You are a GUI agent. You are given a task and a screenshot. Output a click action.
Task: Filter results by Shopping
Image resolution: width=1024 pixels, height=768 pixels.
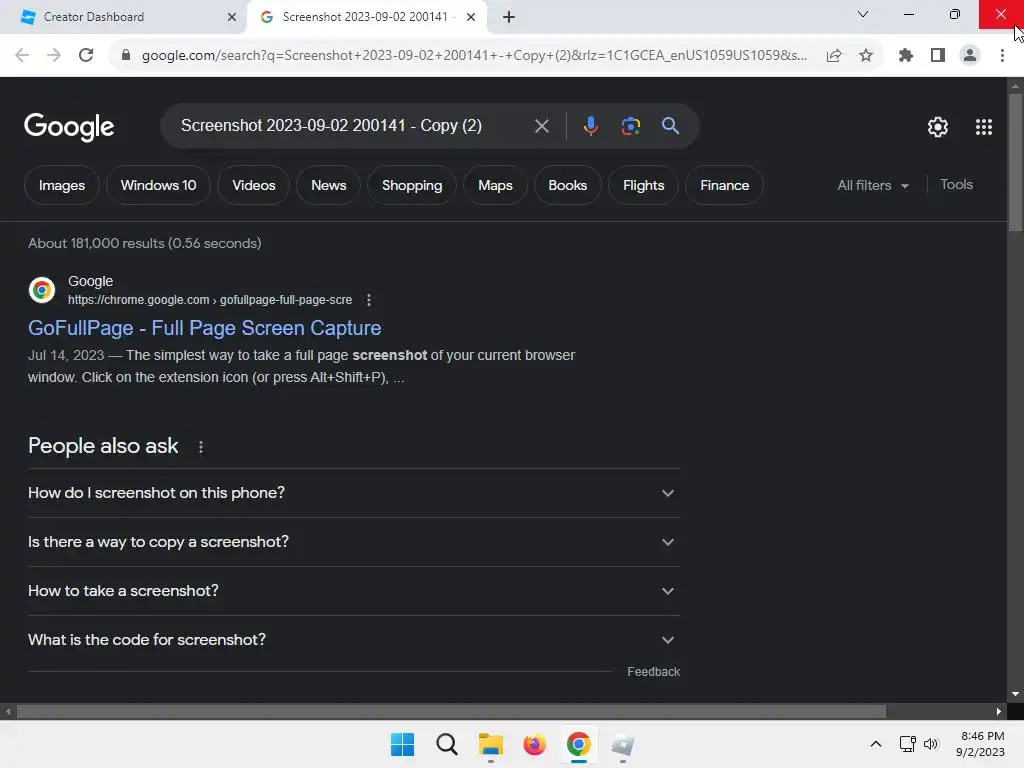click(x=411, y=185)
